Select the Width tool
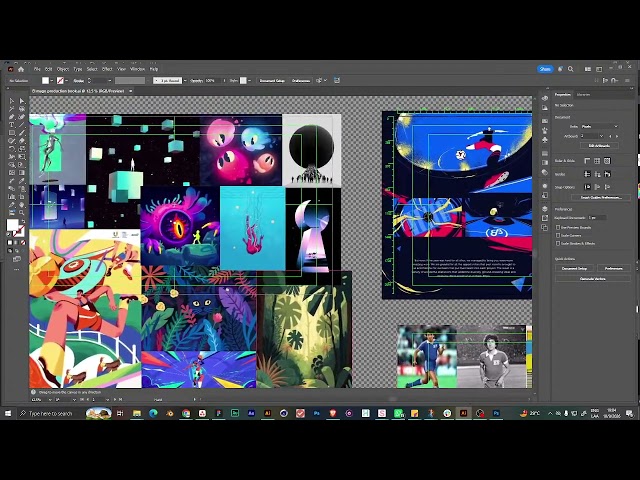 pyautogui.click(x=11, y=157)
